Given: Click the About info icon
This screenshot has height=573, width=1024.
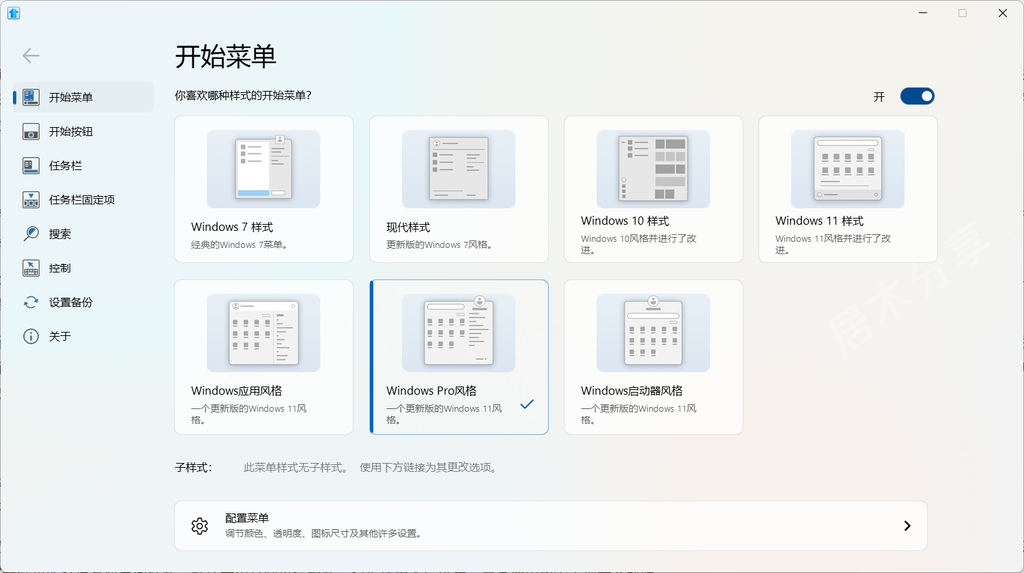Looking at the screenshot, I should pos(31,336).
